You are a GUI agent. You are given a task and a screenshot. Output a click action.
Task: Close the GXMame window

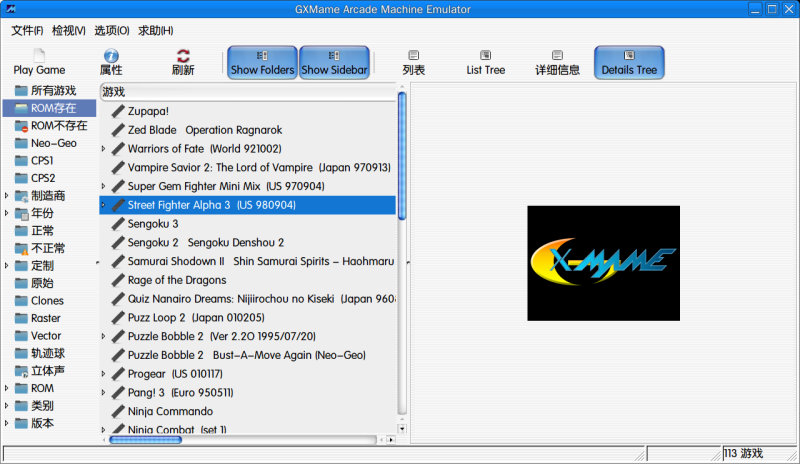(x=789, y=9)
